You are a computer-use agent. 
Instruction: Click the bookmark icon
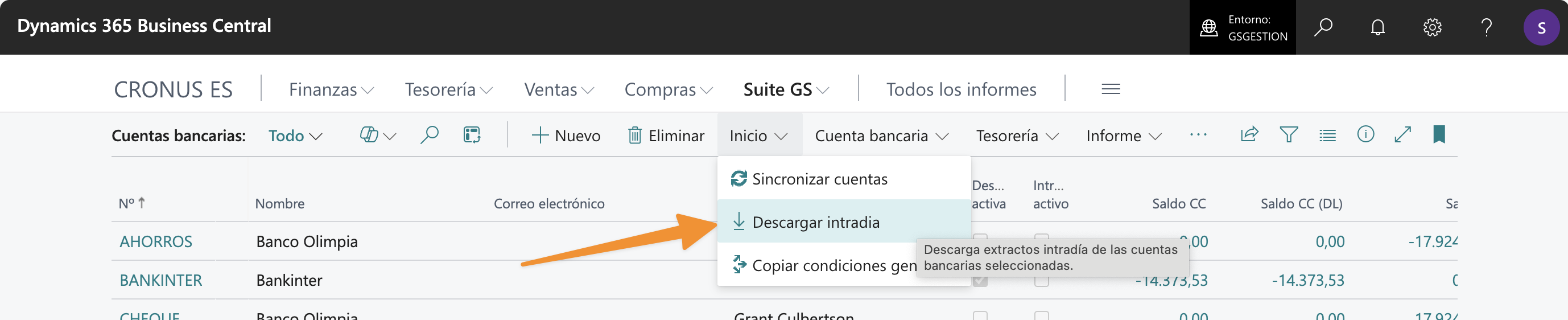click(x=1439, y=134)
